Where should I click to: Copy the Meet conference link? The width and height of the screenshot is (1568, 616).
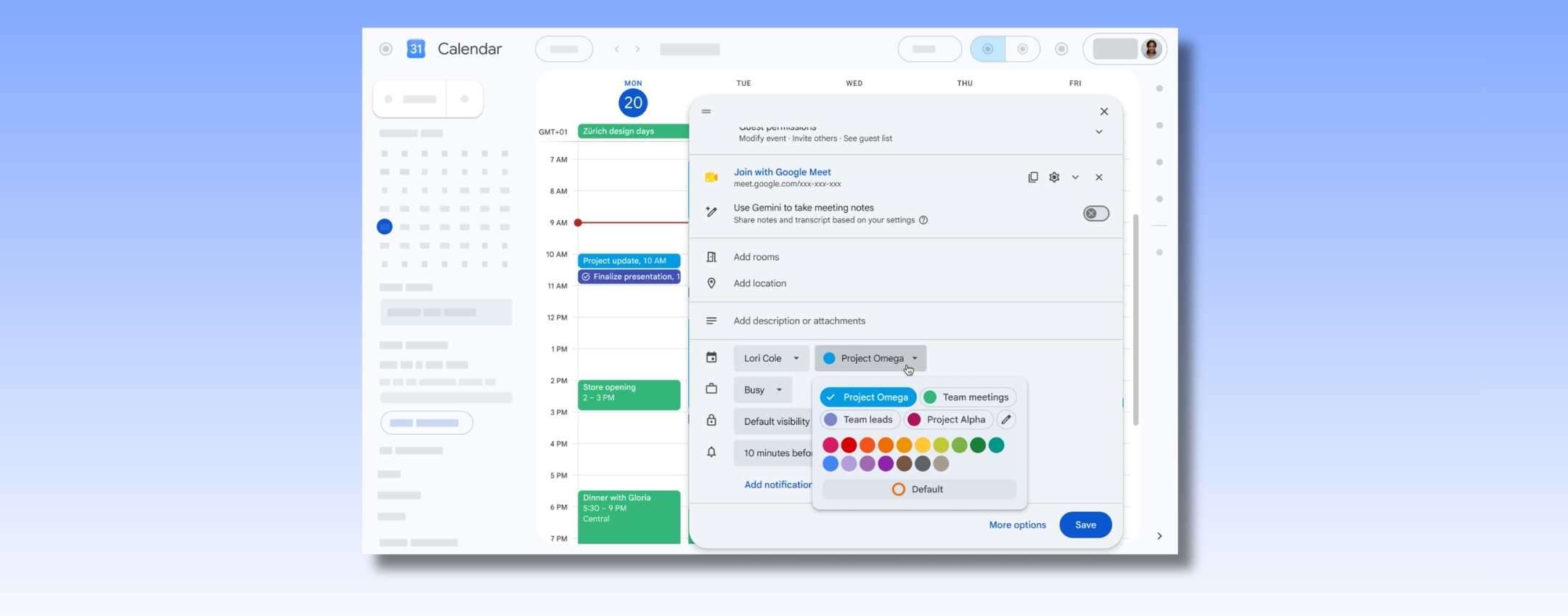pyautogui.click(x=1032, y=177)
